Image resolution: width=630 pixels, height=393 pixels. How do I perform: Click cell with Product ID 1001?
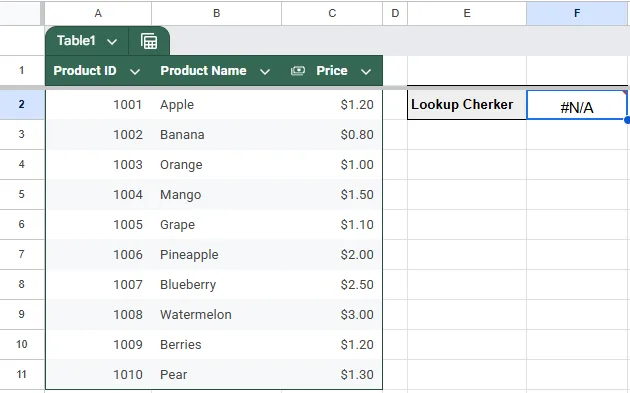(x=98, y=104)
